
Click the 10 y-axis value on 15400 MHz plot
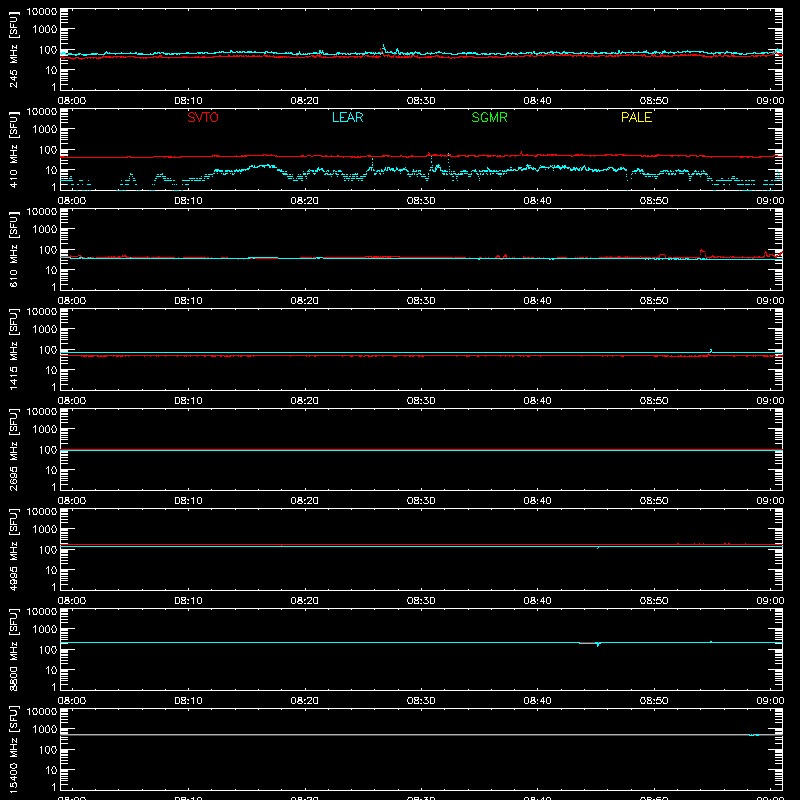point(51,770)
